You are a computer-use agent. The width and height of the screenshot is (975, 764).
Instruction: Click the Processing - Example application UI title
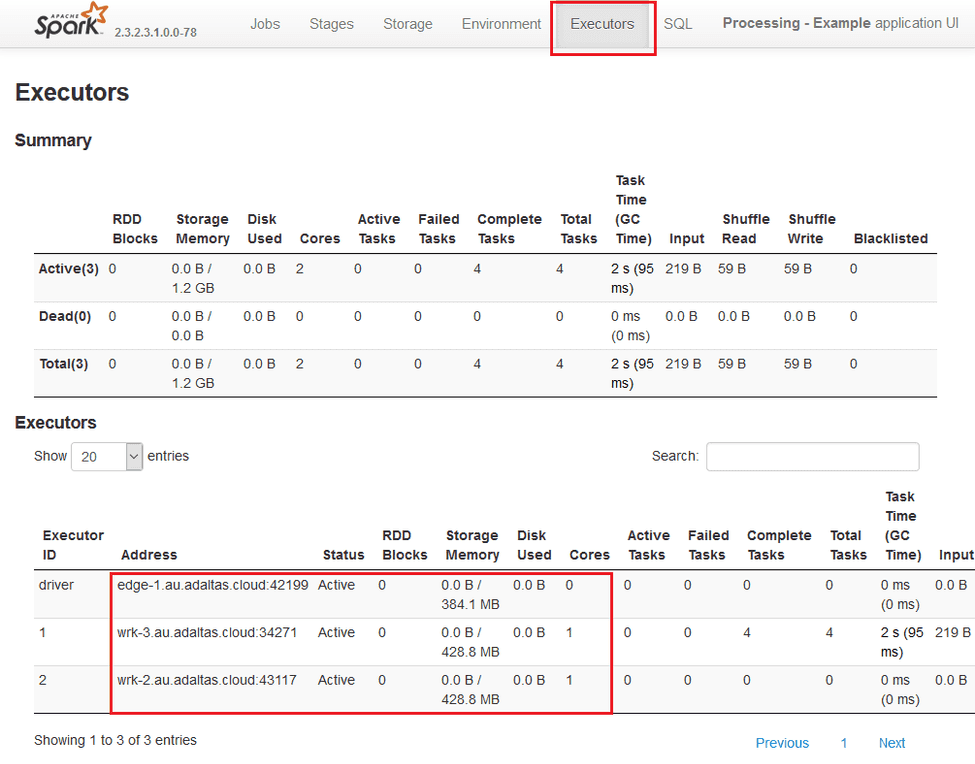coord(841,23)
